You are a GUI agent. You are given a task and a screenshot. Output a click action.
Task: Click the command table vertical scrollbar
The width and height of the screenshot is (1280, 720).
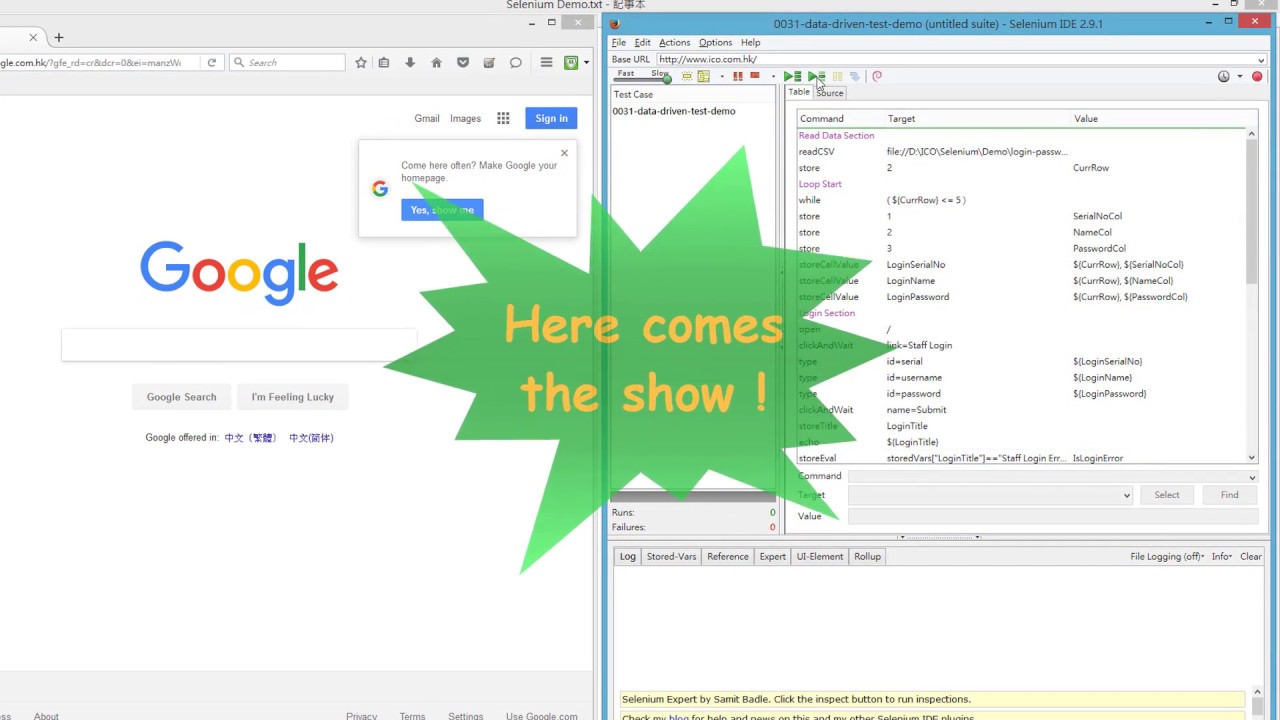coord(1251,210)
